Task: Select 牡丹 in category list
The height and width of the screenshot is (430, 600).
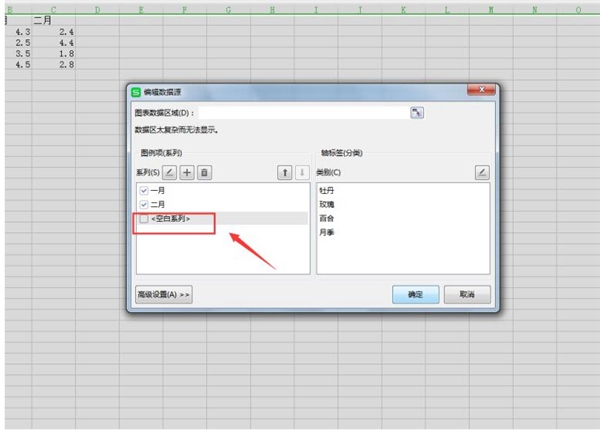Action: coord(327,190)
